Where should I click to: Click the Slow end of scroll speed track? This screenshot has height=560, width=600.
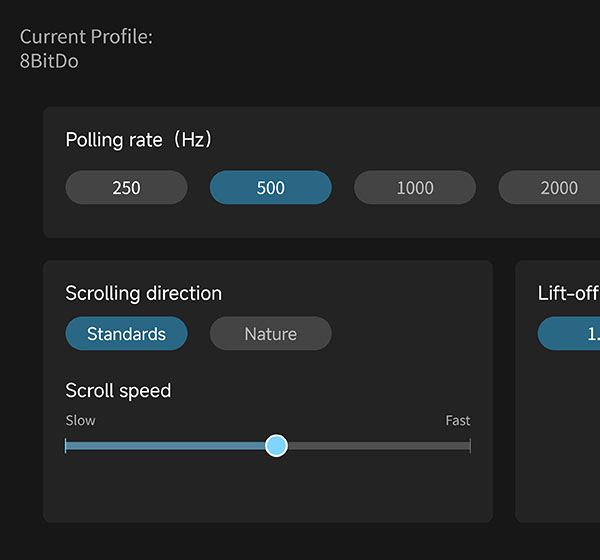click(66, 446)
